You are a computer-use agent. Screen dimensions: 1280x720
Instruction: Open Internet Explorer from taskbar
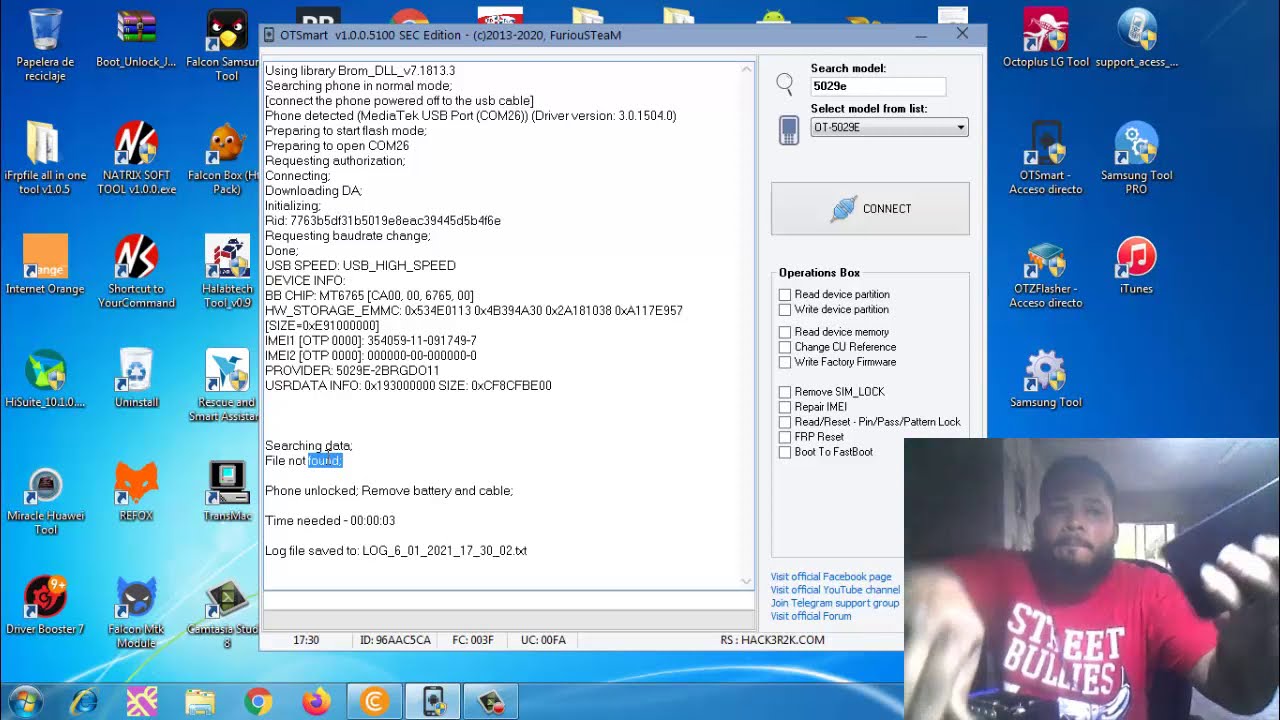click(x=84, y=702)
